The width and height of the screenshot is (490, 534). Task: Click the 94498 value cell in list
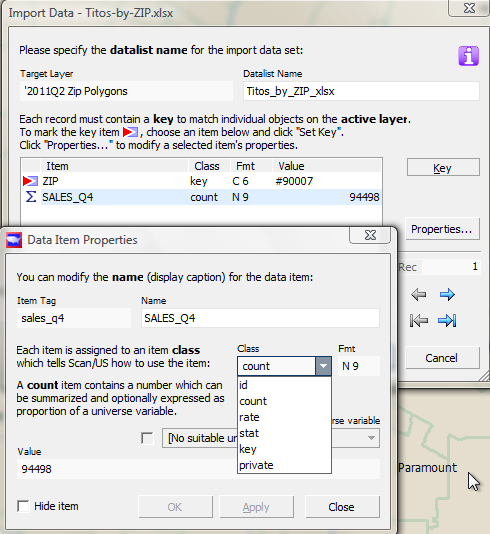pyautogui.click(x=364, y=197)
